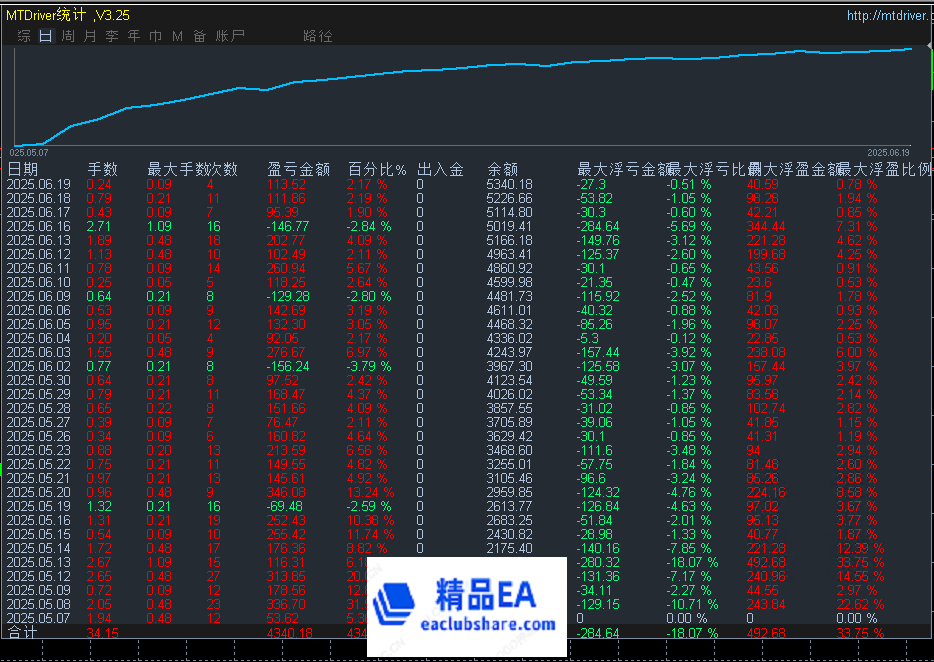Viewport: 934px width, 662px height.
Task: Click the 手数 column header
Action: coord(102,170)
